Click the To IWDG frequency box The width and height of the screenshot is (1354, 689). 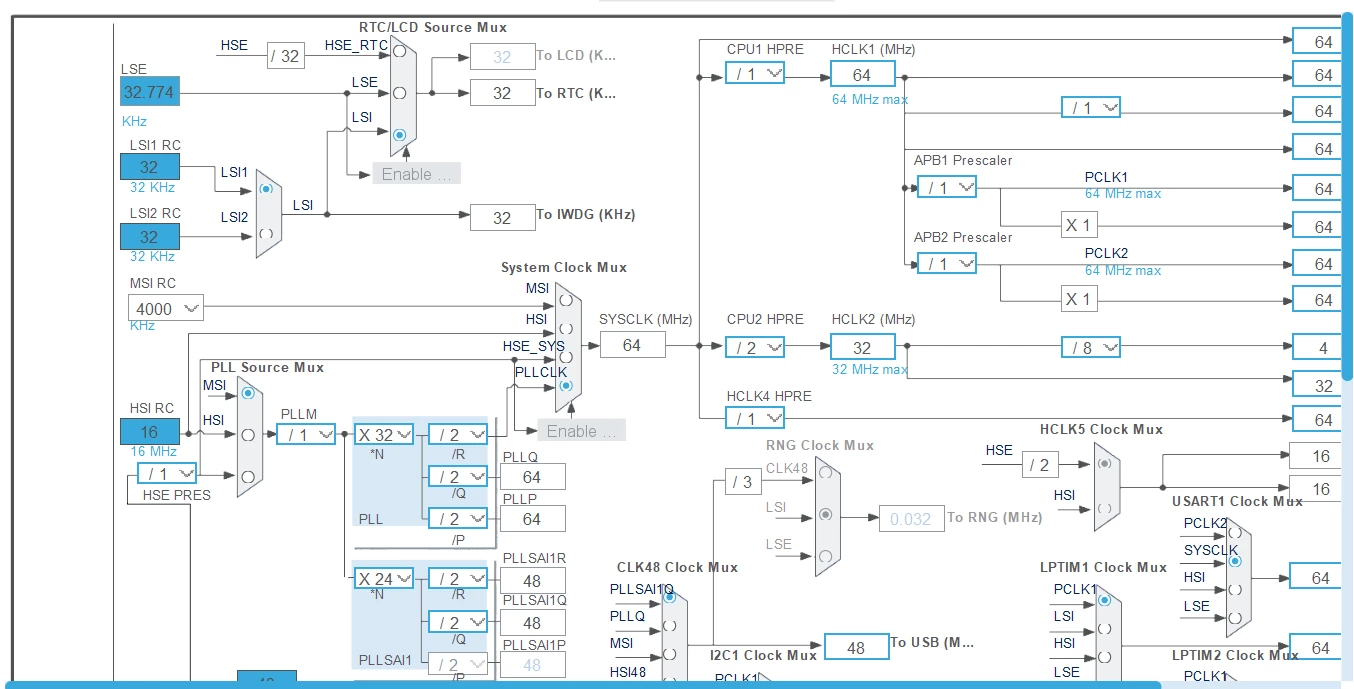[502, 217]
